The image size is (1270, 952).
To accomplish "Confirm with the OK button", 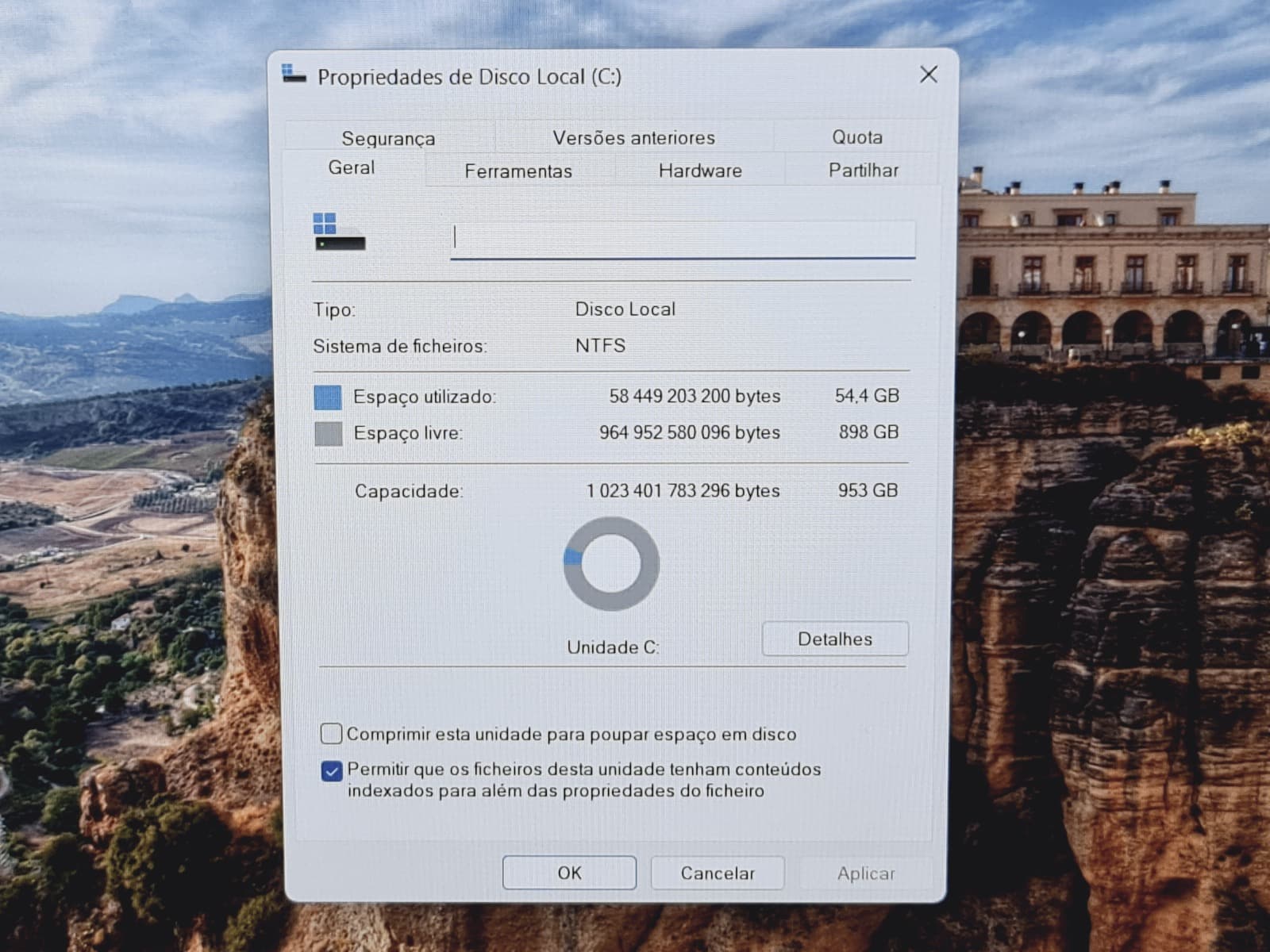I will click(569, 873).
